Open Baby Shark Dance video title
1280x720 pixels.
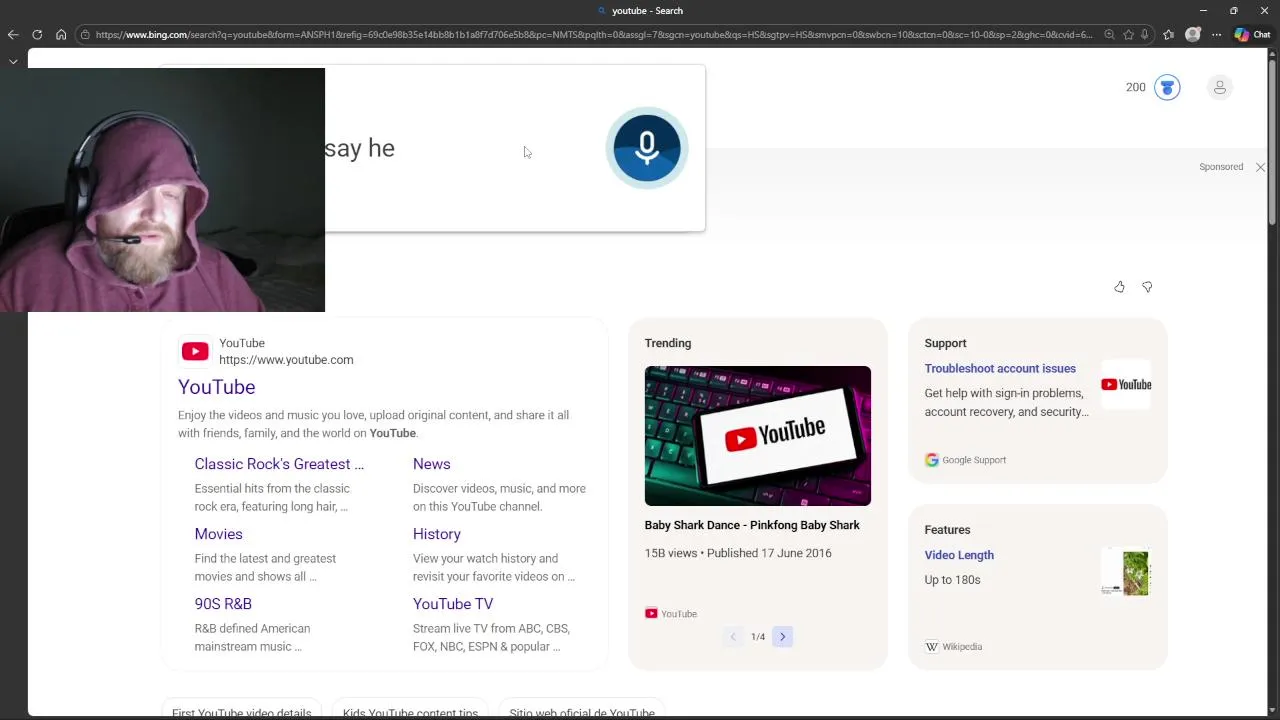[x=752, y=525]
